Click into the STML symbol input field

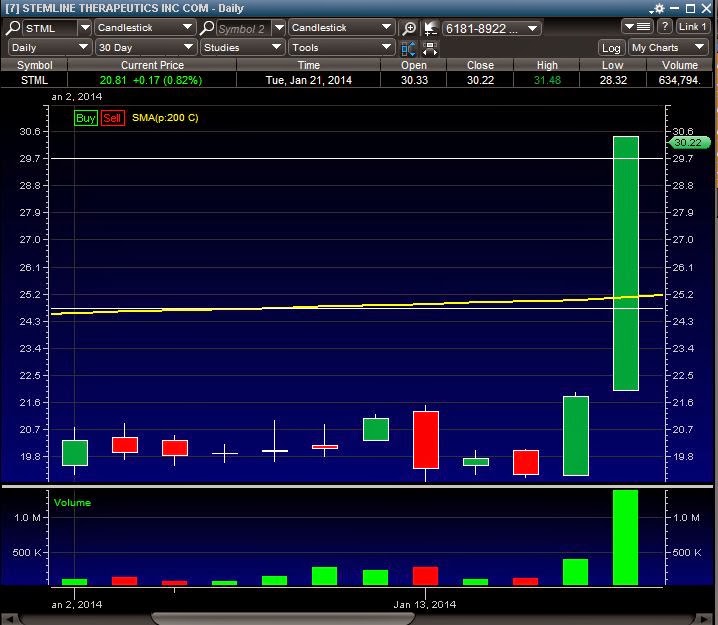coord(50,28)
